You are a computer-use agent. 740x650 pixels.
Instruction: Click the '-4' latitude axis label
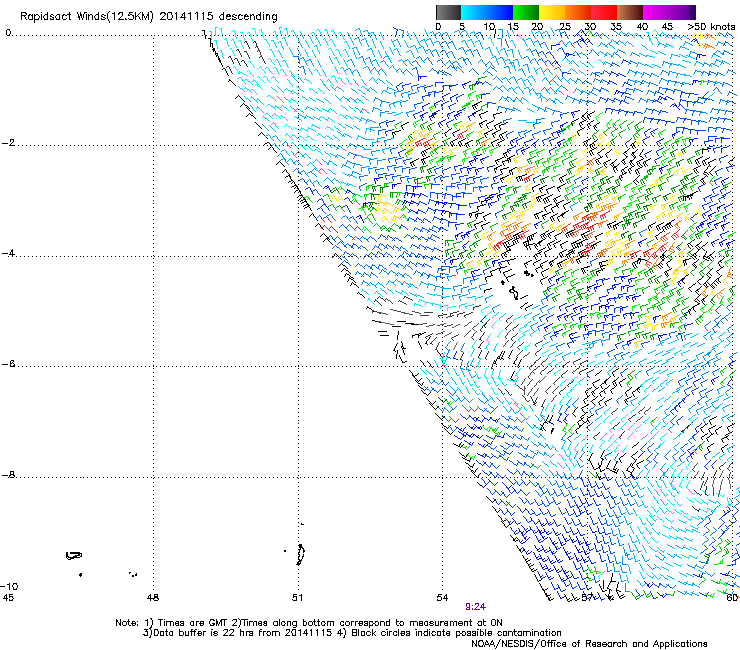tap(8, 253)
